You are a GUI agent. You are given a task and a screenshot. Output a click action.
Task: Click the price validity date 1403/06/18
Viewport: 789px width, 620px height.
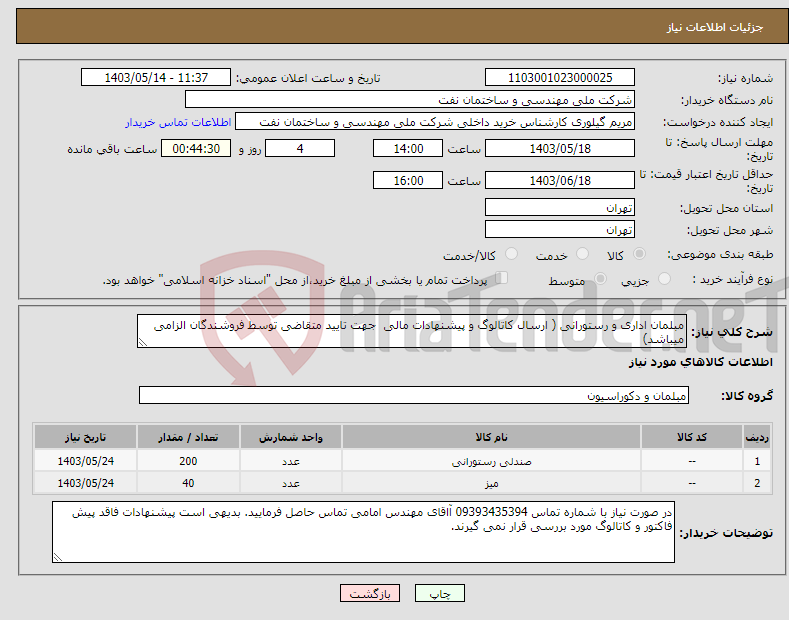pos(560,180)
